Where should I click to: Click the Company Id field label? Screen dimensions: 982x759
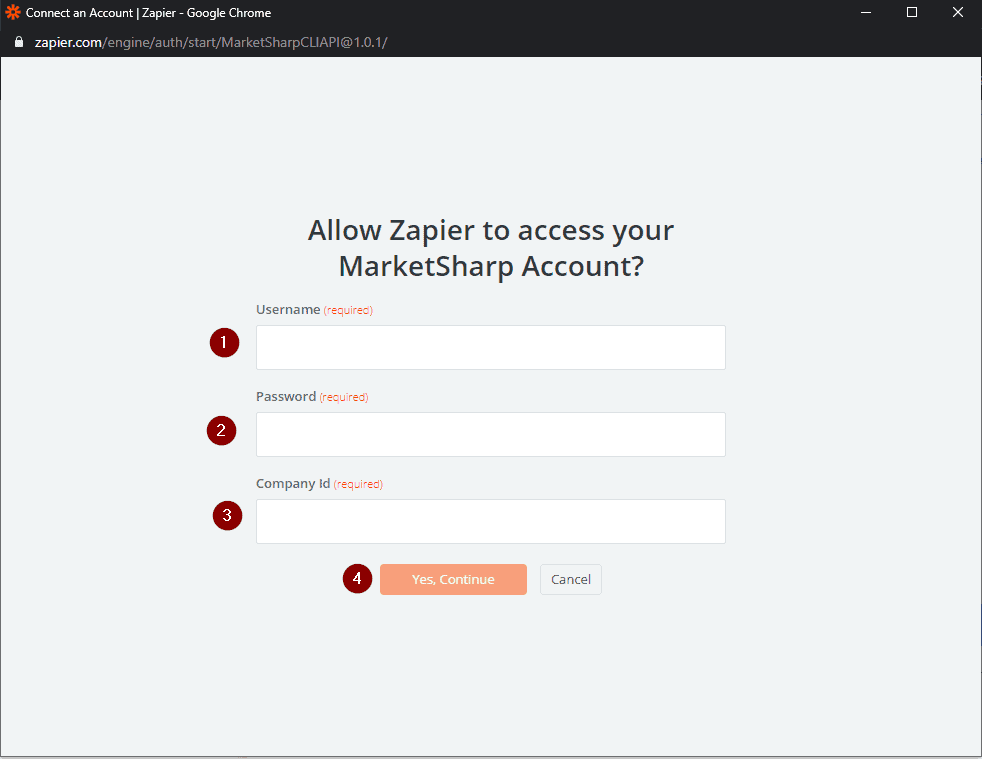292,484
